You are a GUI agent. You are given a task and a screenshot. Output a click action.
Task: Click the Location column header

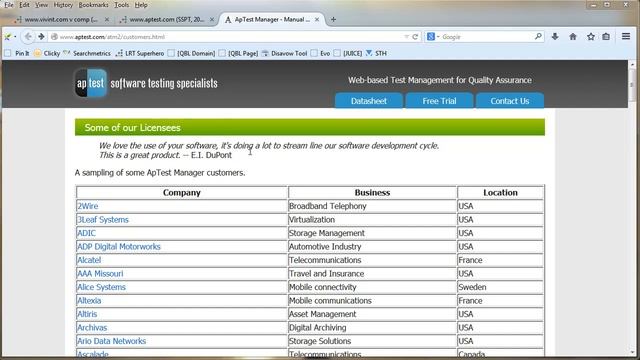[500, 193]
